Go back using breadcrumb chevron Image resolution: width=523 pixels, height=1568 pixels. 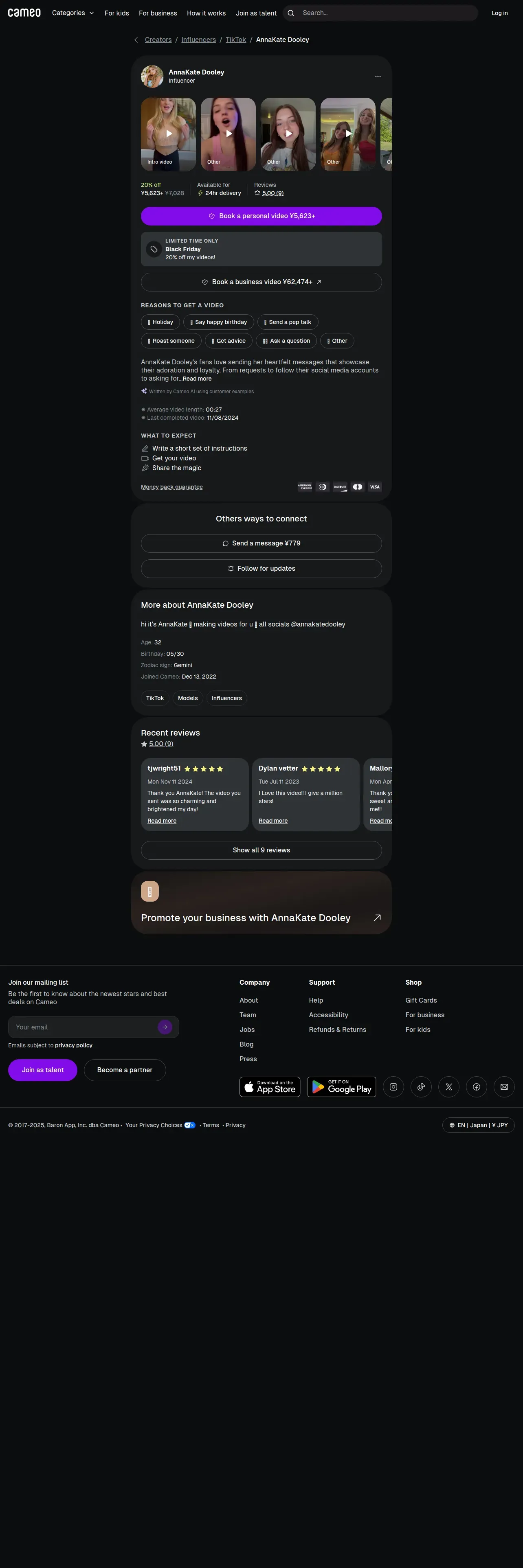tap(136, 39)
